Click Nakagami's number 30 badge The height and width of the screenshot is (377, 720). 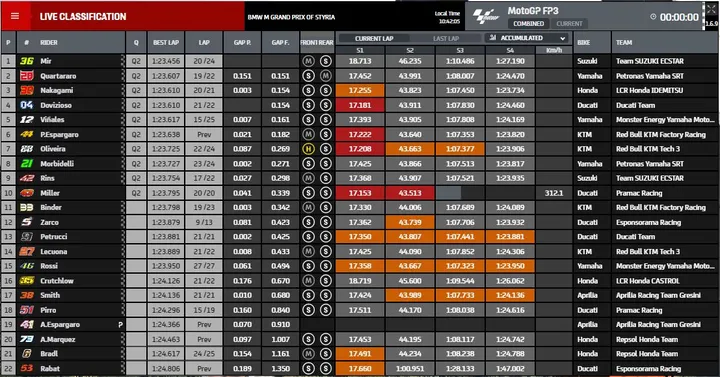[x=27, y=90]
